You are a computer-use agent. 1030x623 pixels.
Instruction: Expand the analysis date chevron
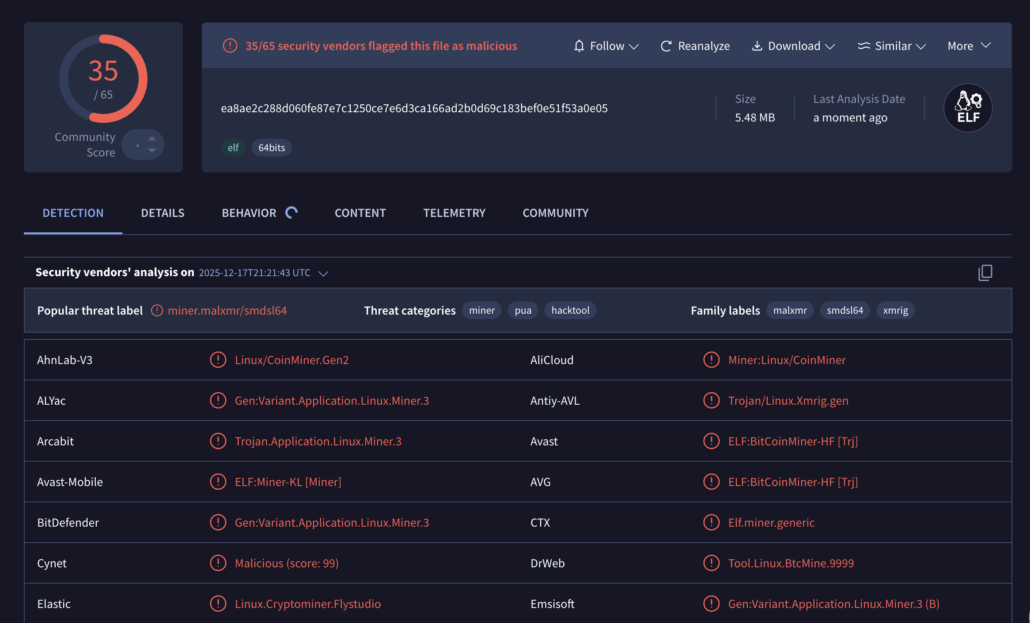(x=323, y=273)
